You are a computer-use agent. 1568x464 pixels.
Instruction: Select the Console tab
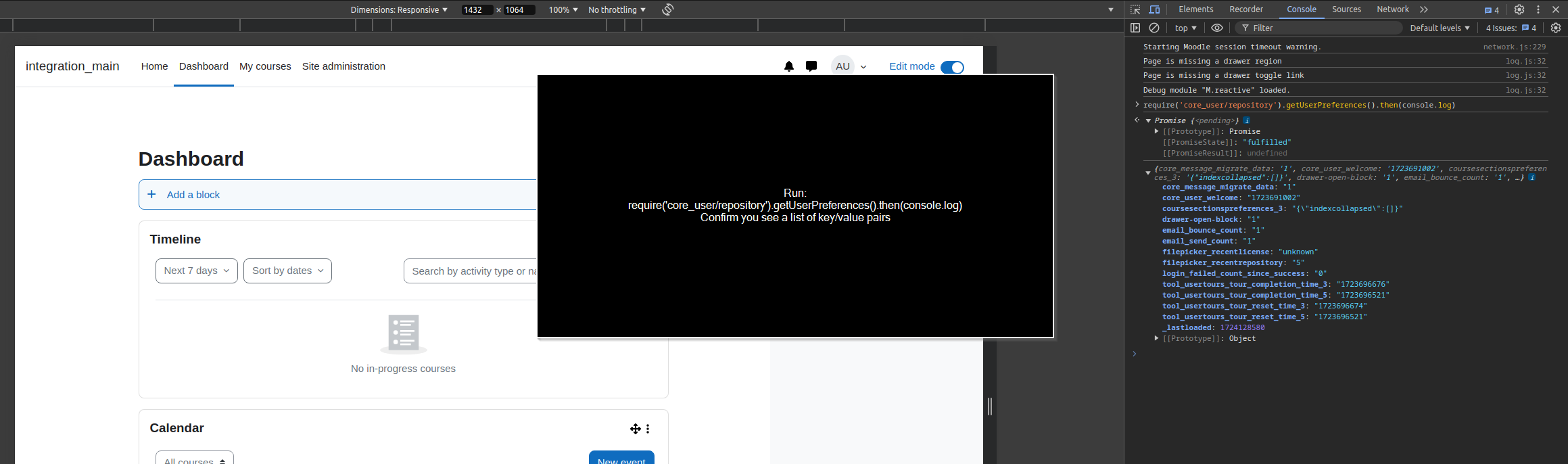pyautogui.click(x=1302, y=9)
